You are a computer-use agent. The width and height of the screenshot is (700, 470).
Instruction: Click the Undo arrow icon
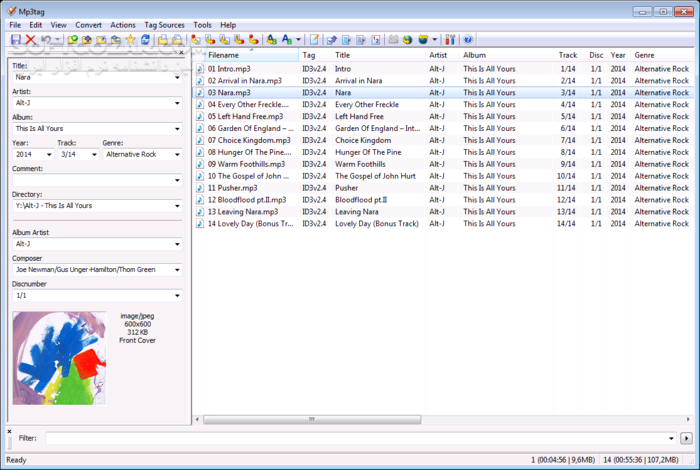[x=46, y=40]
